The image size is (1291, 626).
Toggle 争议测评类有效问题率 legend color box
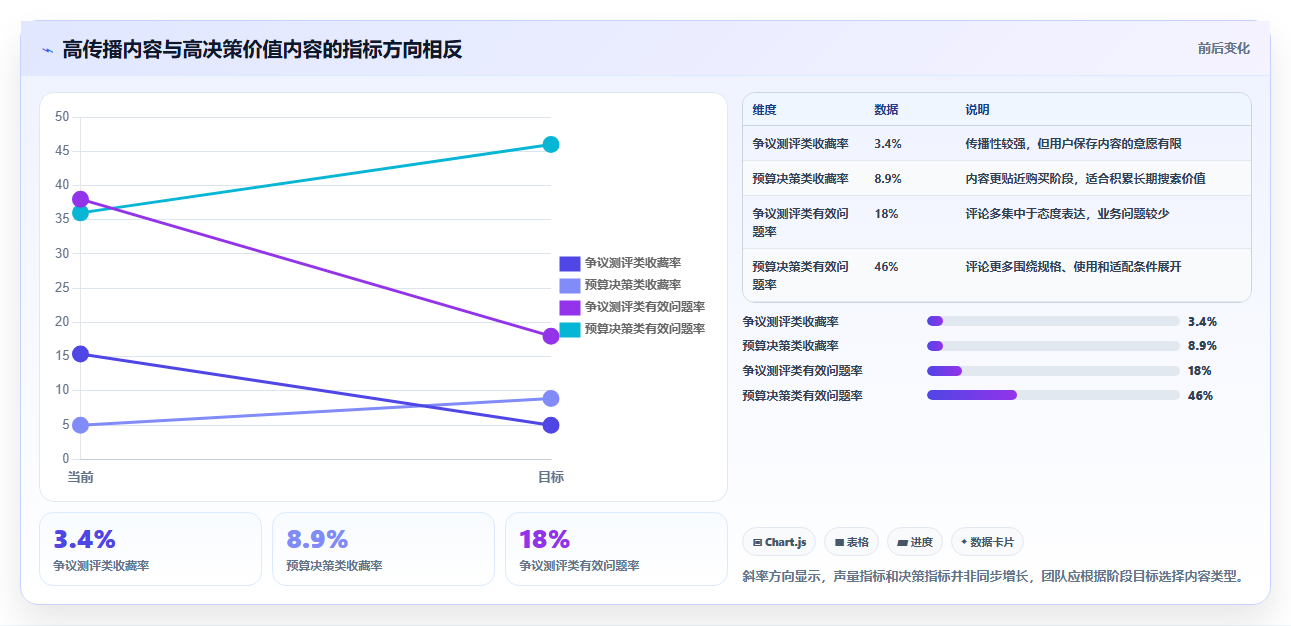pos(569,307)
